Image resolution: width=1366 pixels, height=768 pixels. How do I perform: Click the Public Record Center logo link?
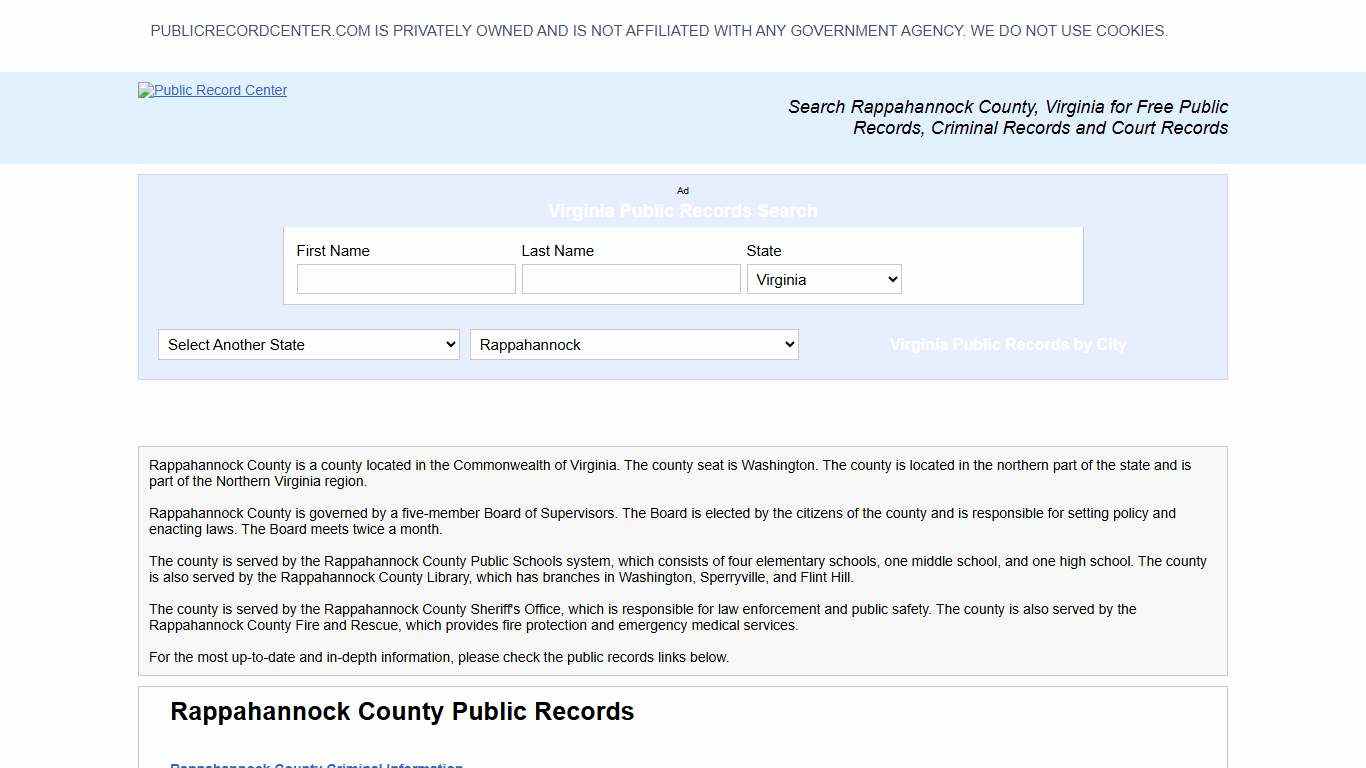point(212,90)
